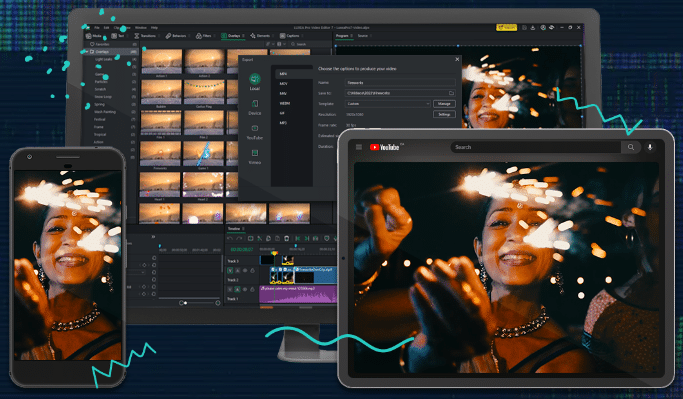Jump to previous marker green icon
Image resolution: width=683 pixels, height=399 pixels.
coord(298,238)
